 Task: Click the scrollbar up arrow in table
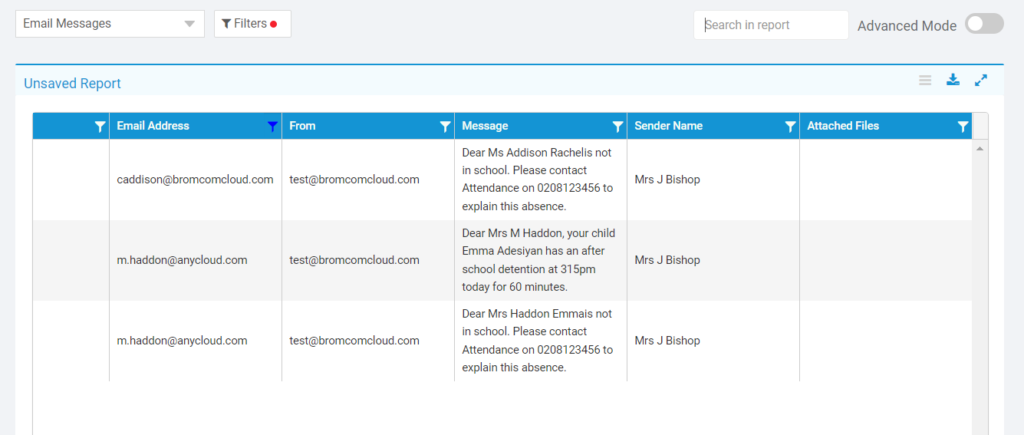980,149
